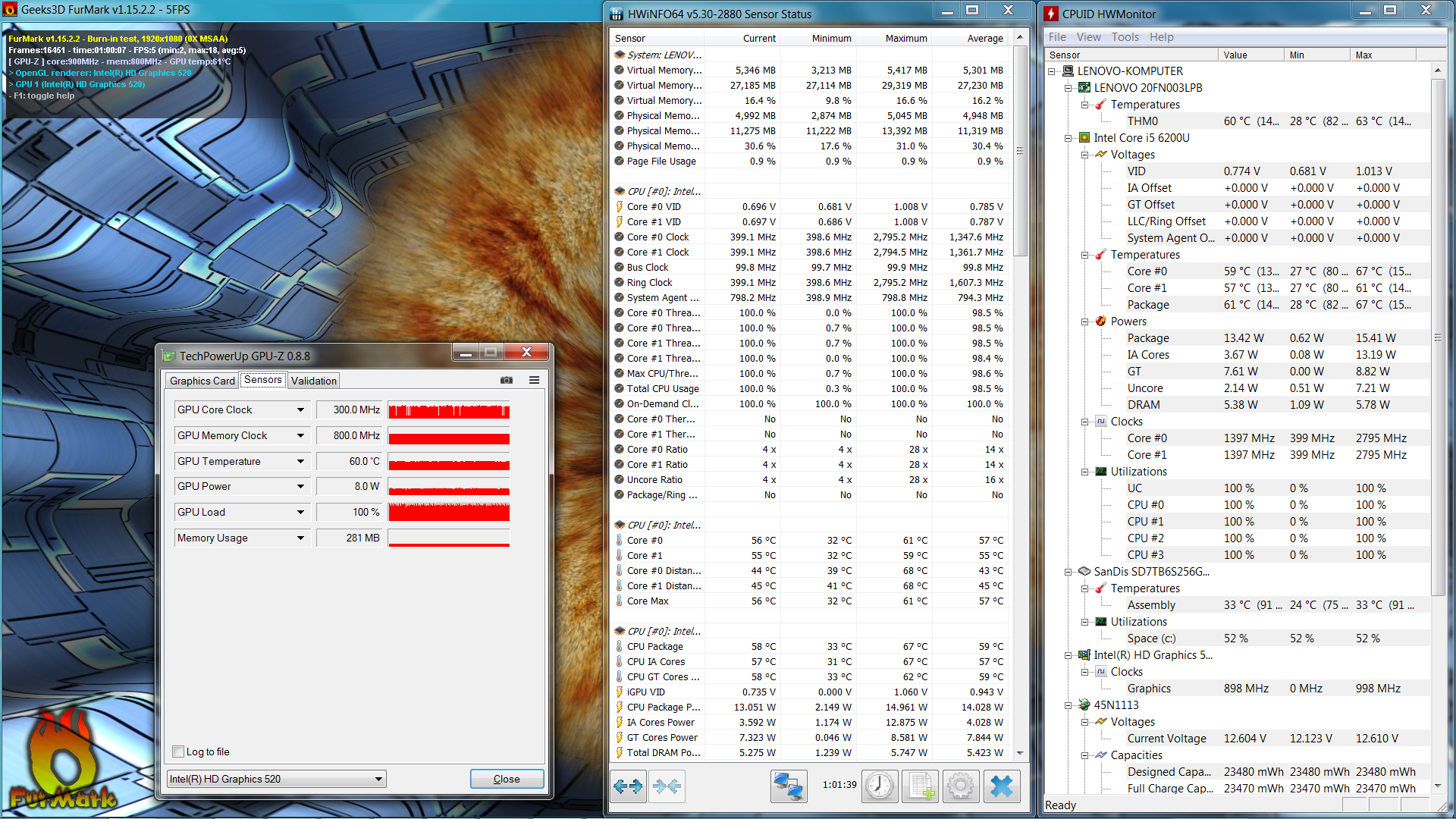This screenshot has height=819, width=1456.
Task: Click GPU Temperature red history graph
Action: coord(449,461)
